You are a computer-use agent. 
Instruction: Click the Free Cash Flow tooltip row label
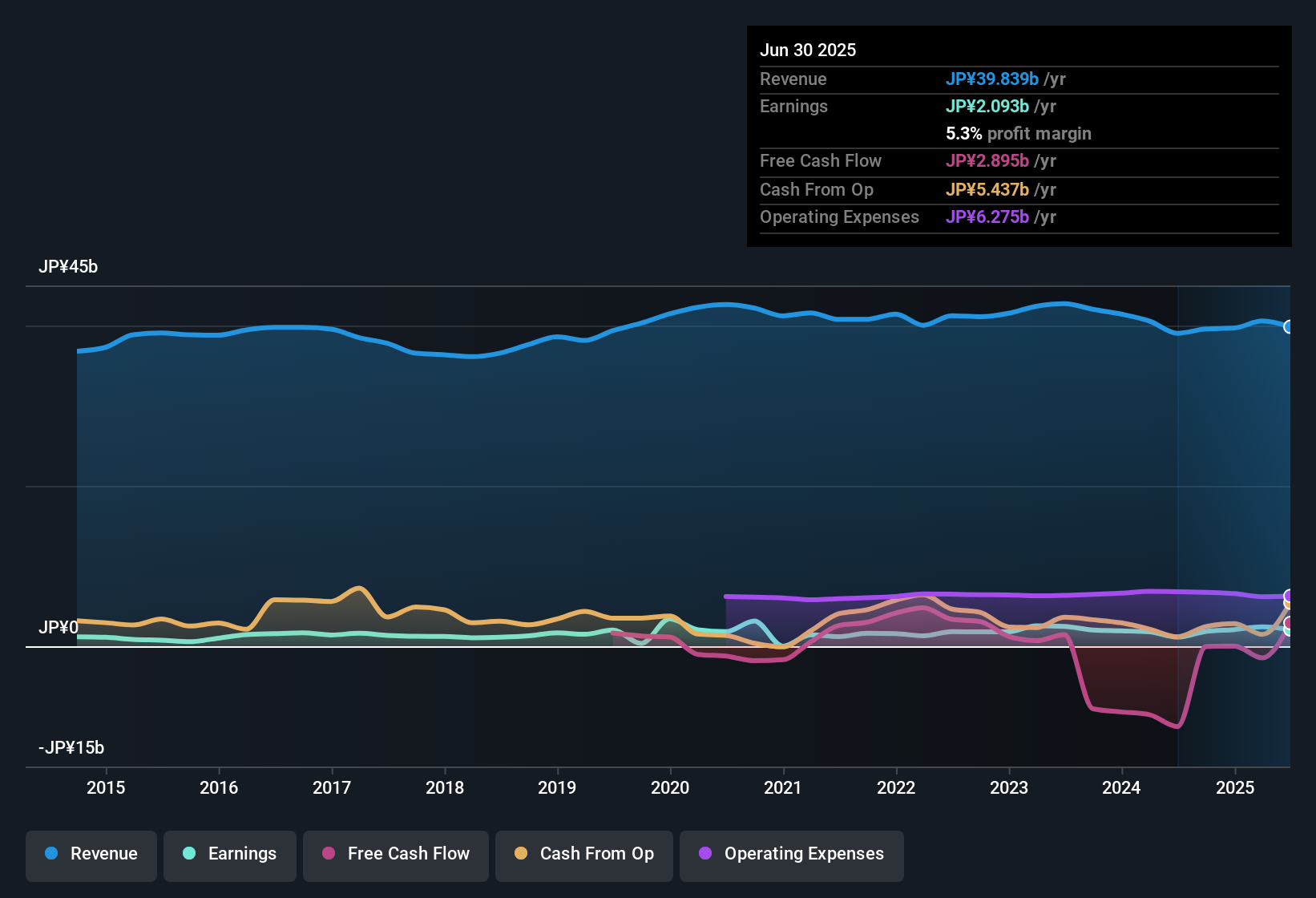click(x=821, y=160)
